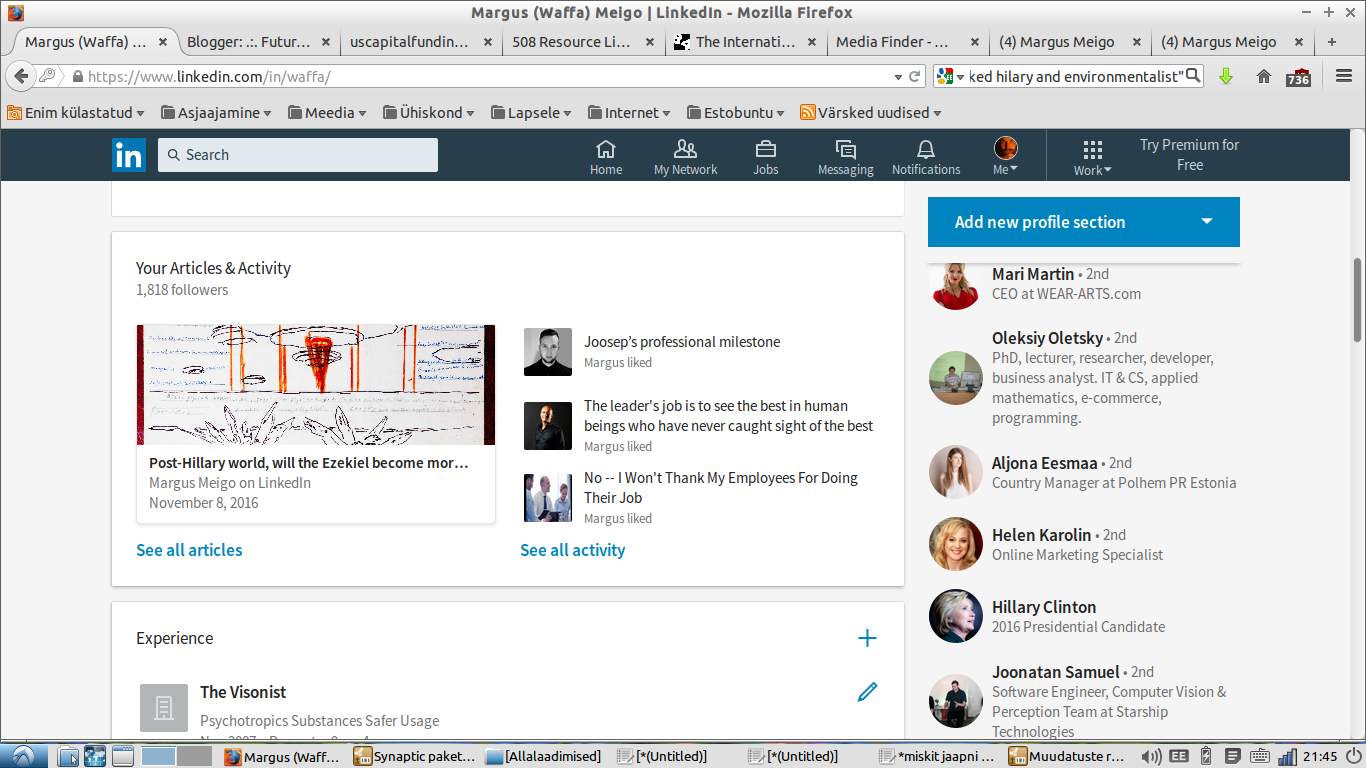1366x768 pixels.
Task: Click the Firefox hamburger menu icon
Action: (1344, 76)
